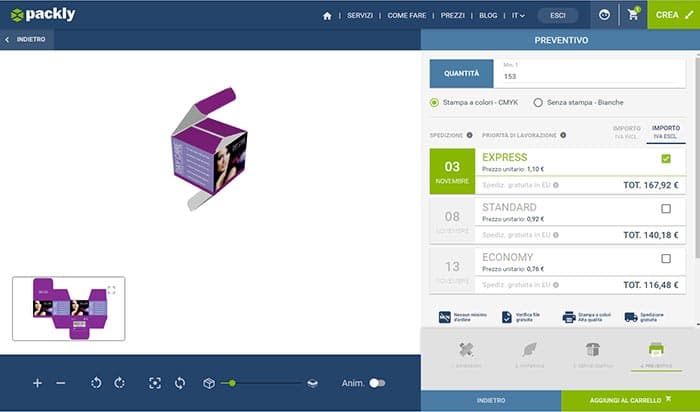The width and height of the screenshot is (700, 412).
Task: Click the center/fit view icon
Action: point(155,383)
